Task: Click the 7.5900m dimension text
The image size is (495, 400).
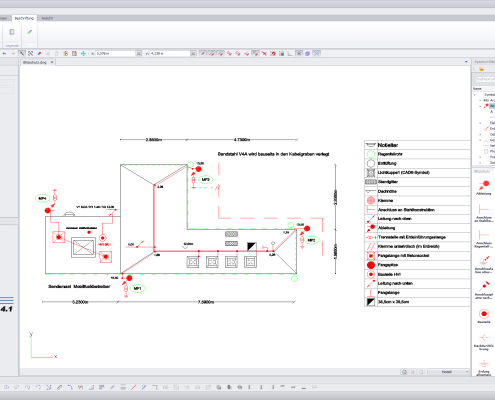Action: (x=206, y=302)
